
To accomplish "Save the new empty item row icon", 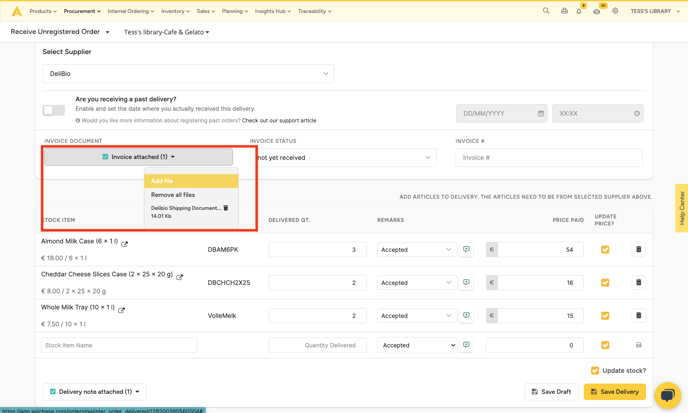I will pyautogui.click(x=638, y=345).
